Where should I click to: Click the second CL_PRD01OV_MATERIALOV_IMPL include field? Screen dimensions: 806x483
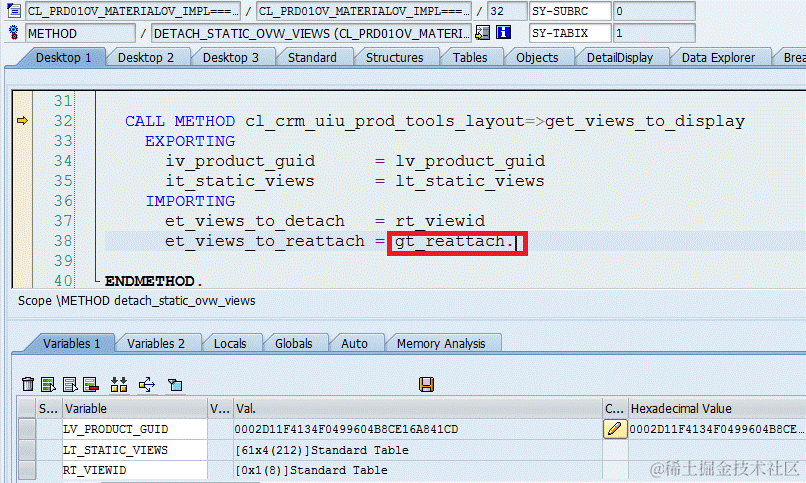tap(363, 11)
